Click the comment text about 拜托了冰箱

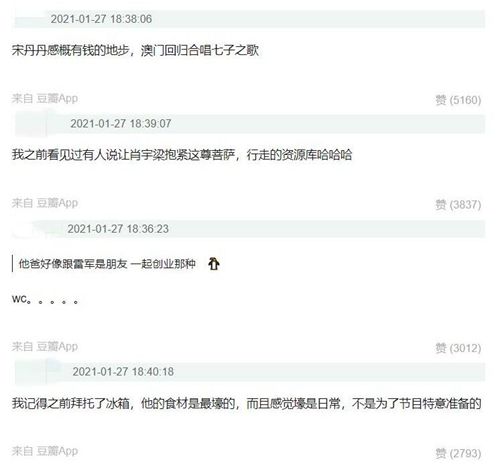(247, 404)
